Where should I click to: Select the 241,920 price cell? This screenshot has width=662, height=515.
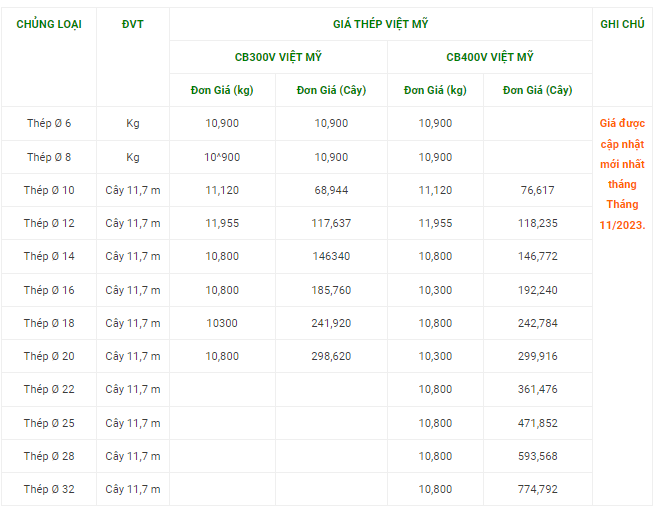(x=331, y=323)
